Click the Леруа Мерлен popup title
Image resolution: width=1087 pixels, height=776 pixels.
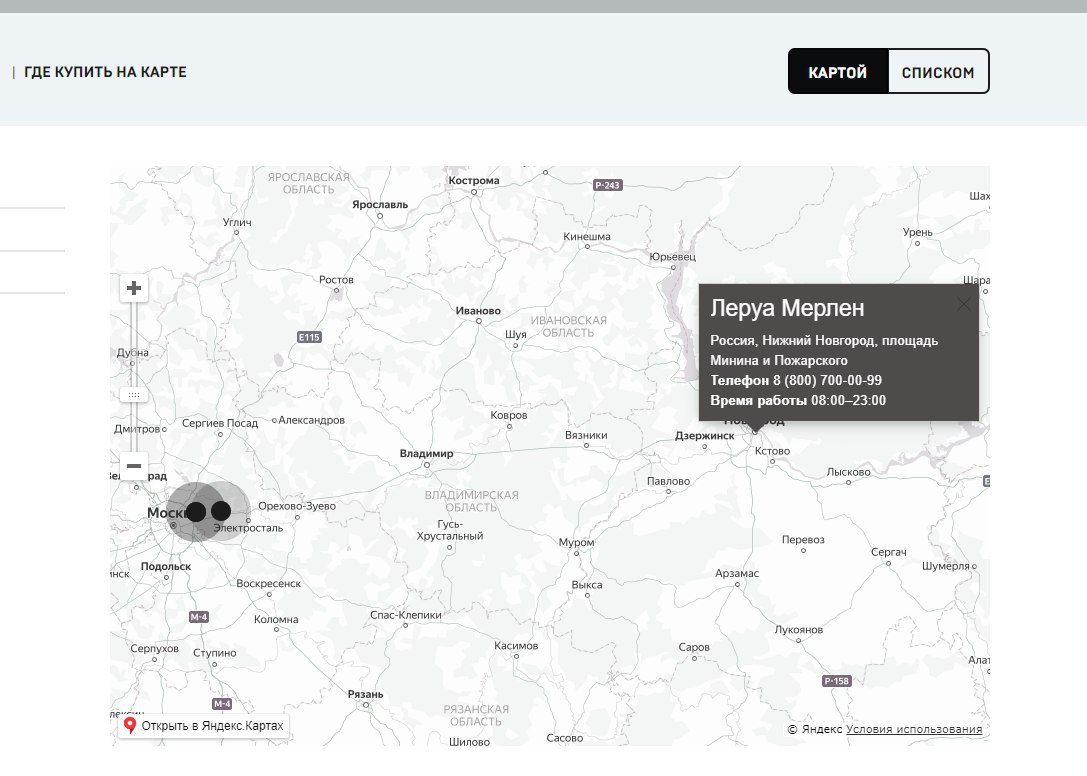click(787, 308)
